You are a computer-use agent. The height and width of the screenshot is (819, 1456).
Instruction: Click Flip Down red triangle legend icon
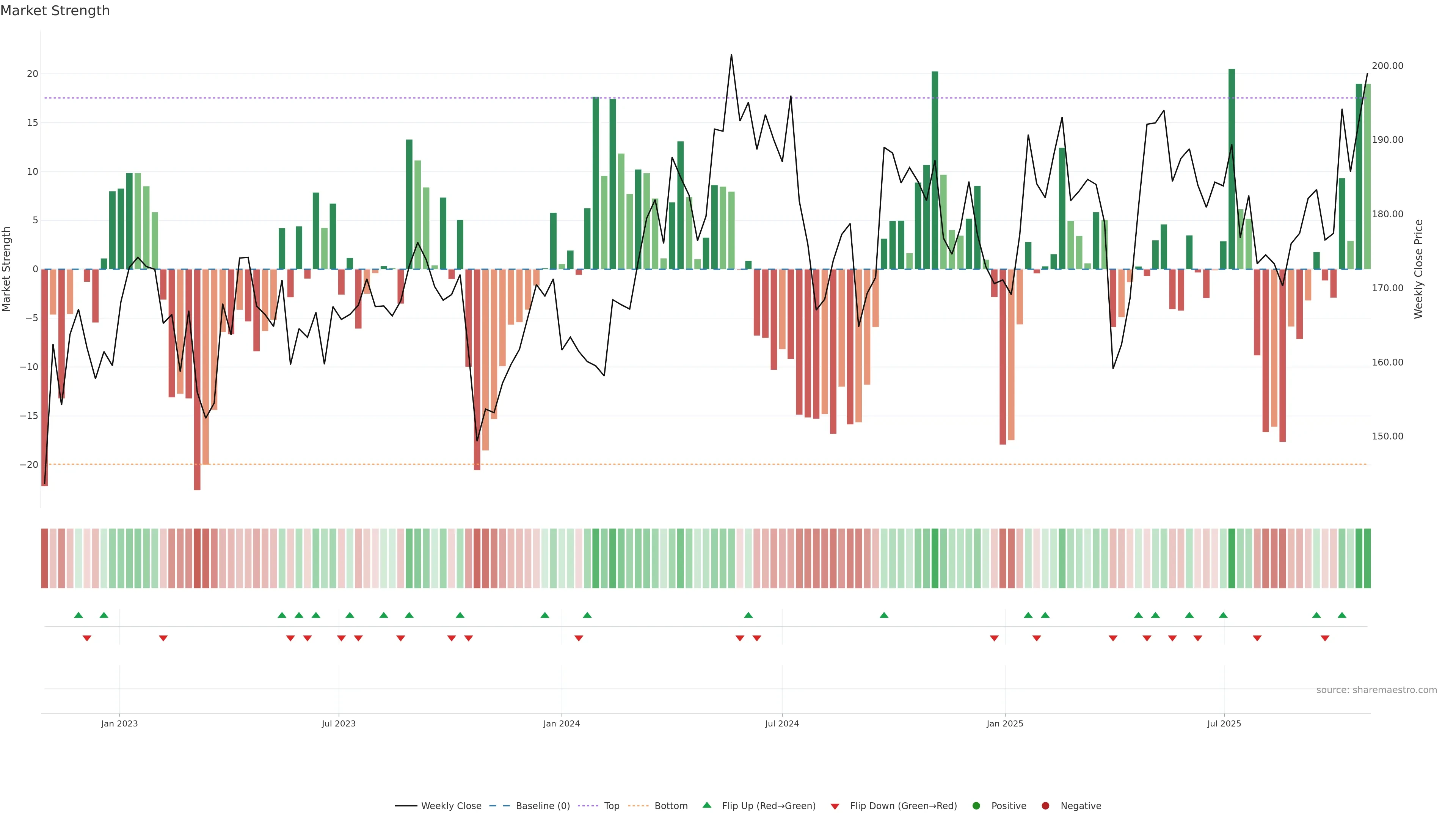pyautogui.click(x=835, y=806)
